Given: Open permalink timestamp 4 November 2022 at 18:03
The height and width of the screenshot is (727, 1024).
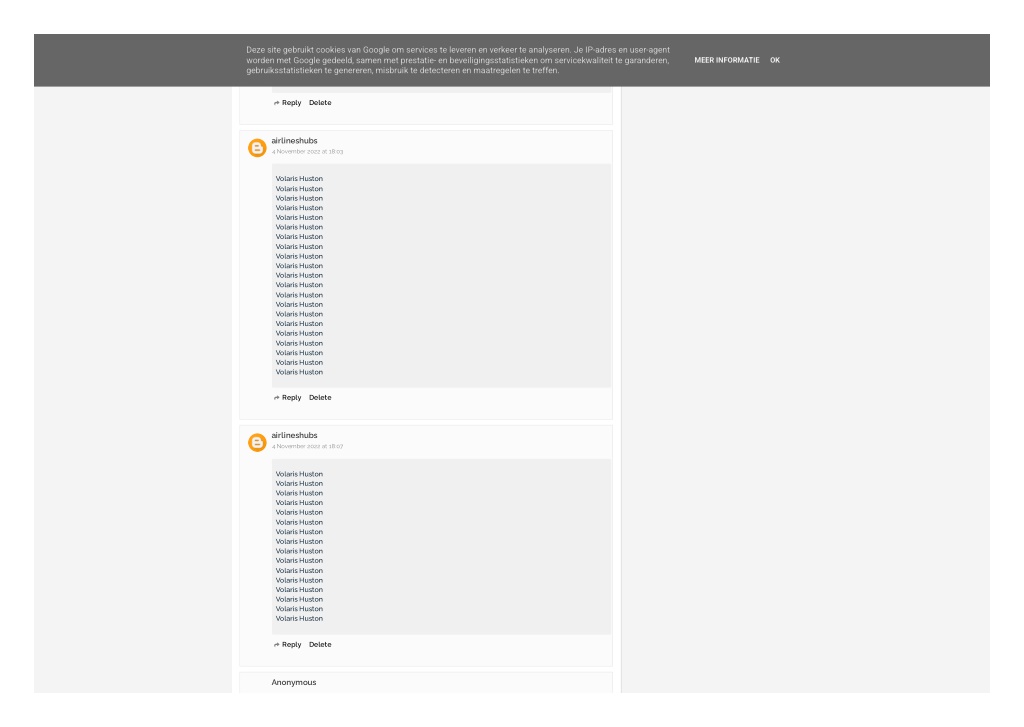Looking at the screenshot, I should [x=308, y=152].
